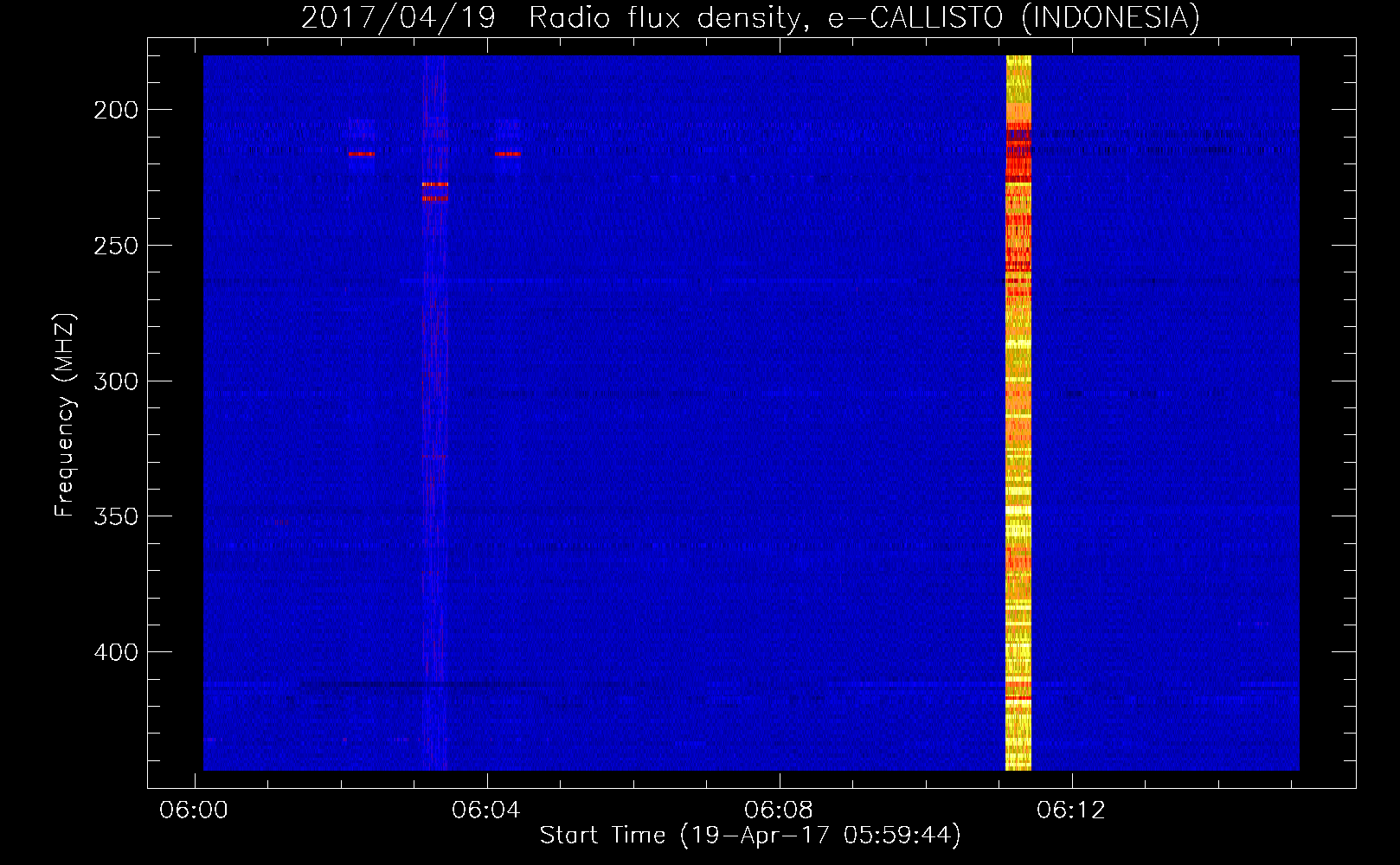Click the 06:08 time tick label
Viewport: 1400px width, 865px height.
(x=779, y=810)
